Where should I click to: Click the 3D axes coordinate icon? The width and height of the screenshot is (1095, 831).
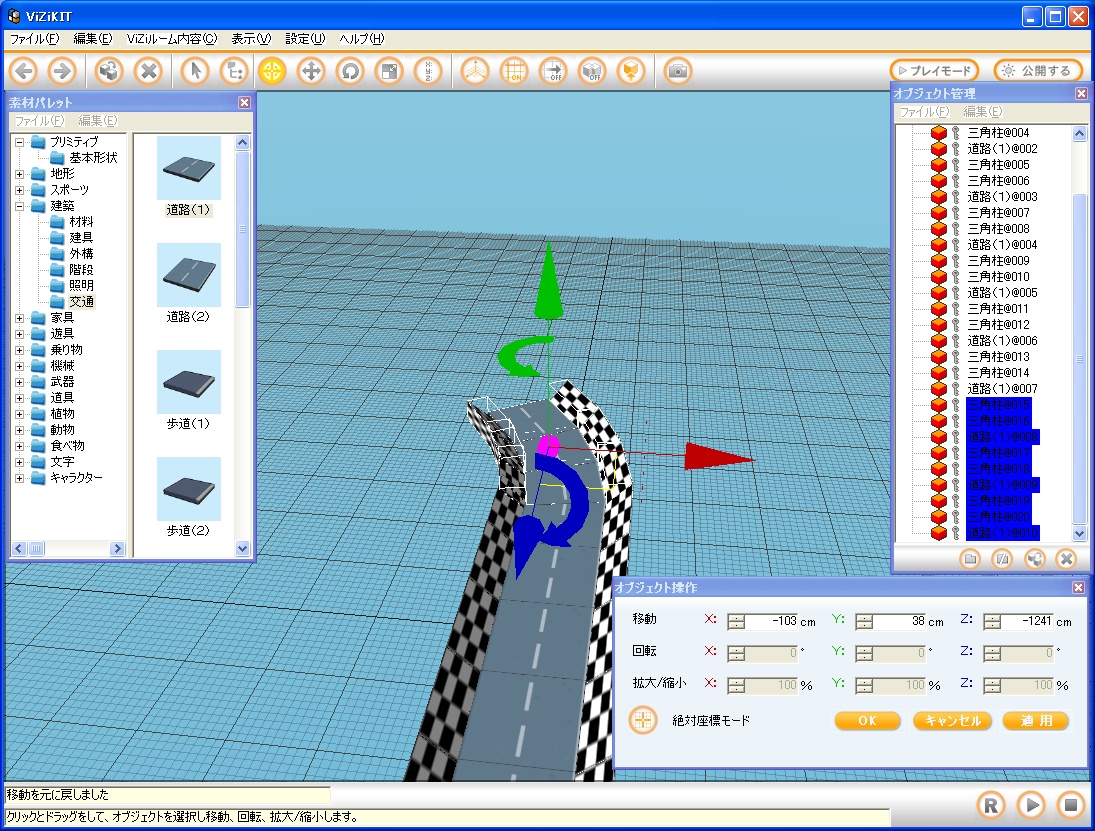click(475, 71)
